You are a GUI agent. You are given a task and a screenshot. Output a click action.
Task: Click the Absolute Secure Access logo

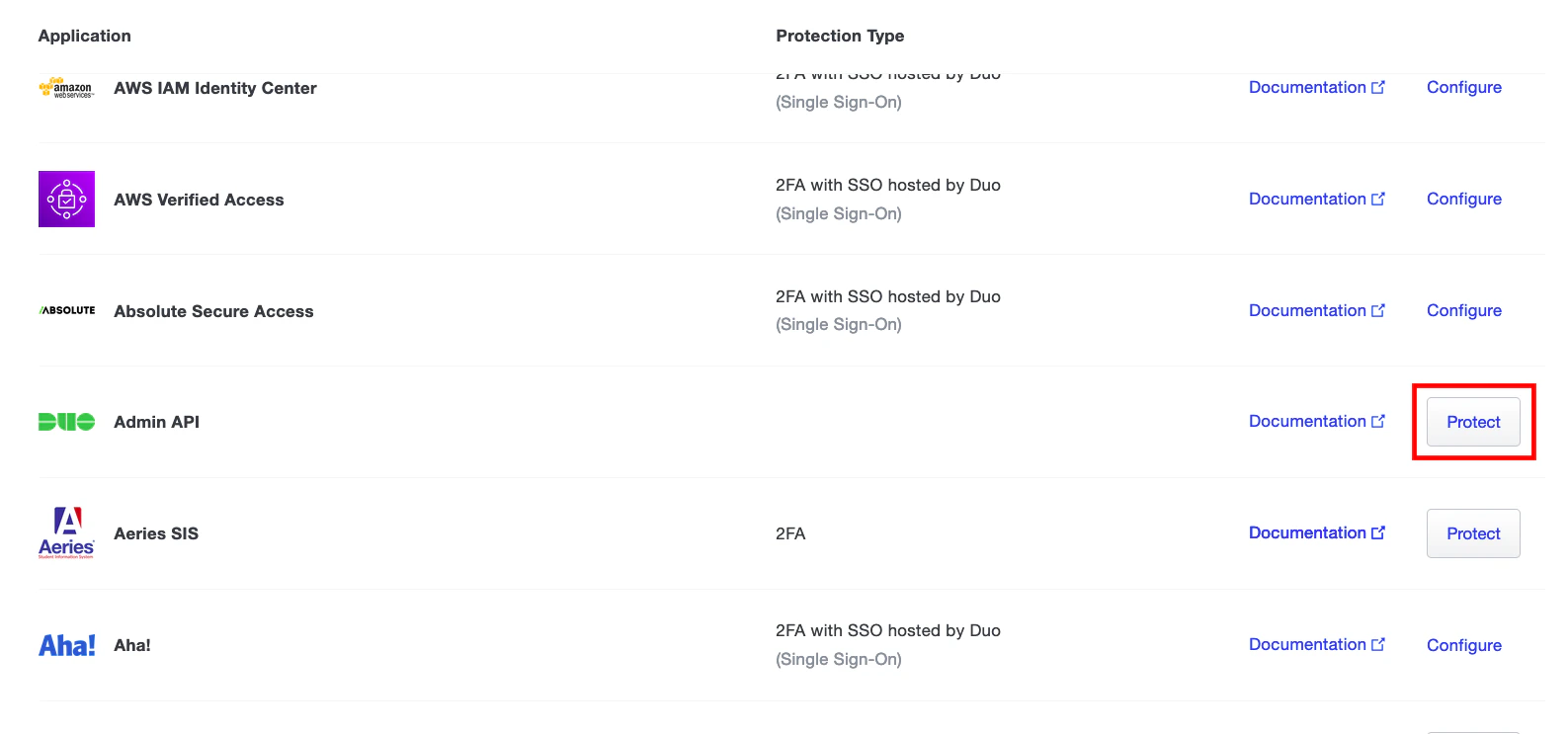66,309
